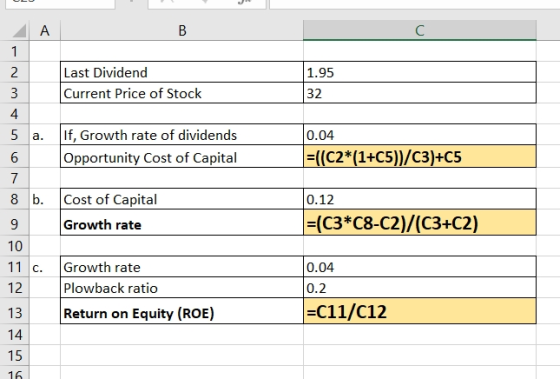Click the 'b.' label cell
Screen dimensions: 560x379
(45, 199)
